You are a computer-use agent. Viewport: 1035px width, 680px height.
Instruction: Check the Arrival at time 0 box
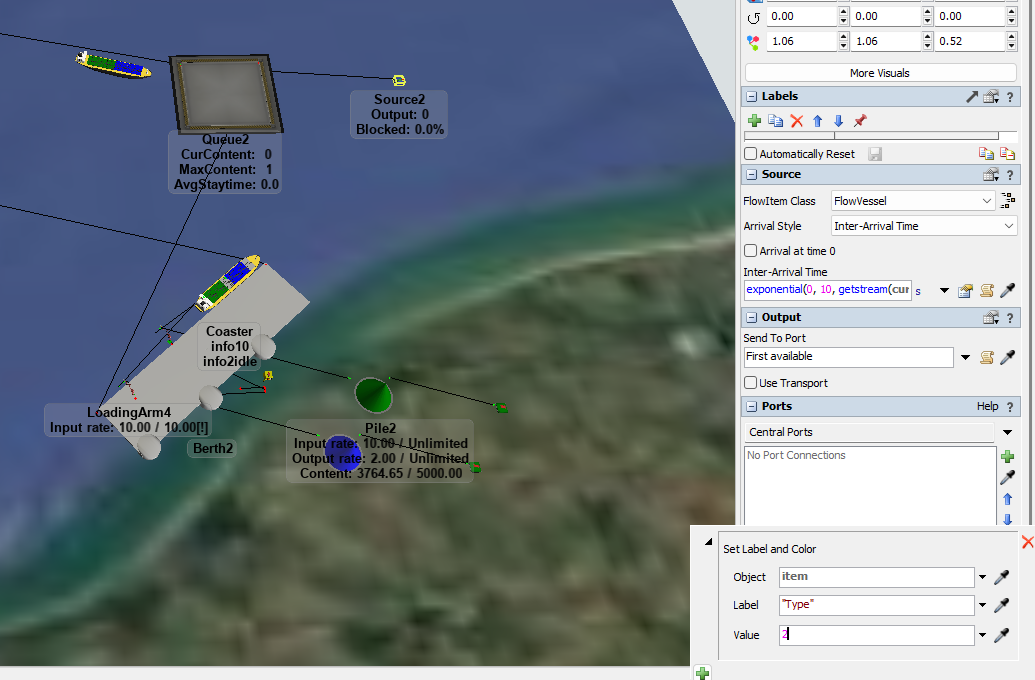point(751,251)
